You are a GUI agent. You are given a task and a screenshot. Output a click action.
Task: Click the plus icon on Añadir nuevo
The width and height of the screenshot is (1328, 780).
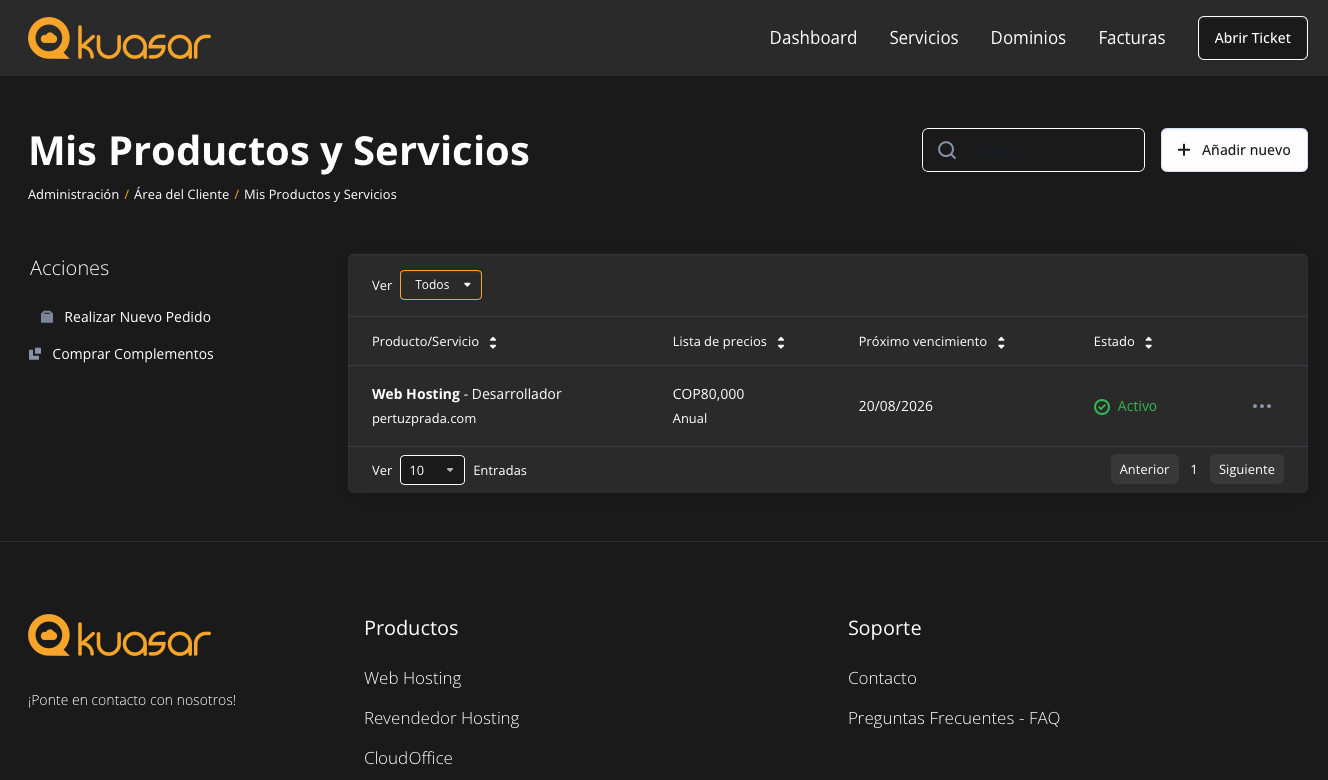point(1183,149)
